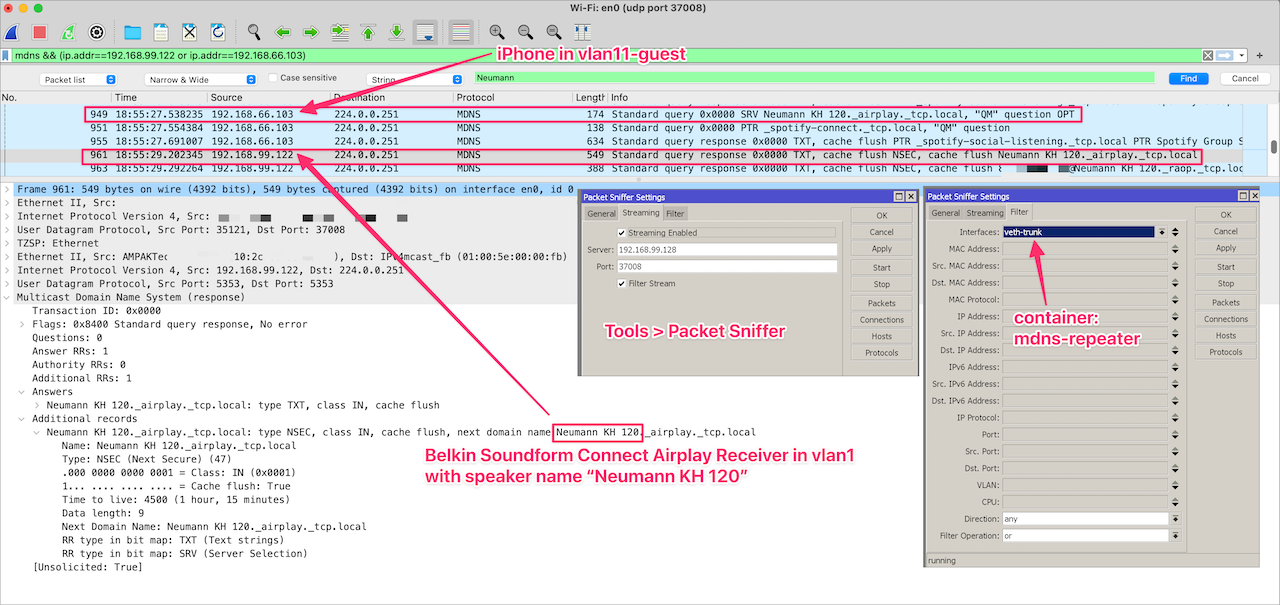Expand the Flags: 0x8400 tree row
Viewport: 1280px width, 605px height.
click(23, 324)
